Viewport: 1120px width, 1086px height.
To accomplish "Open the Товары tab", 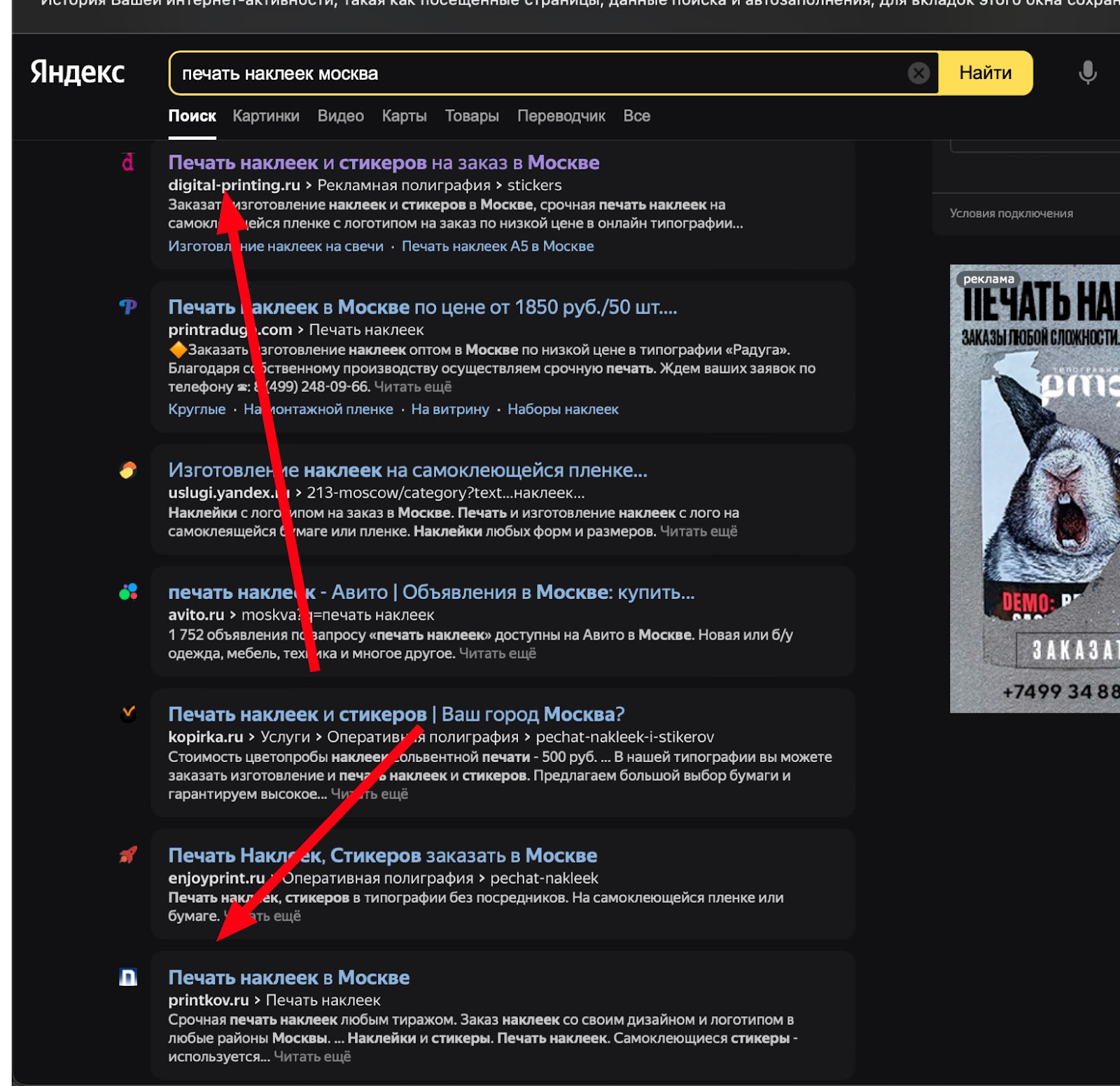I will coord(472,116).
